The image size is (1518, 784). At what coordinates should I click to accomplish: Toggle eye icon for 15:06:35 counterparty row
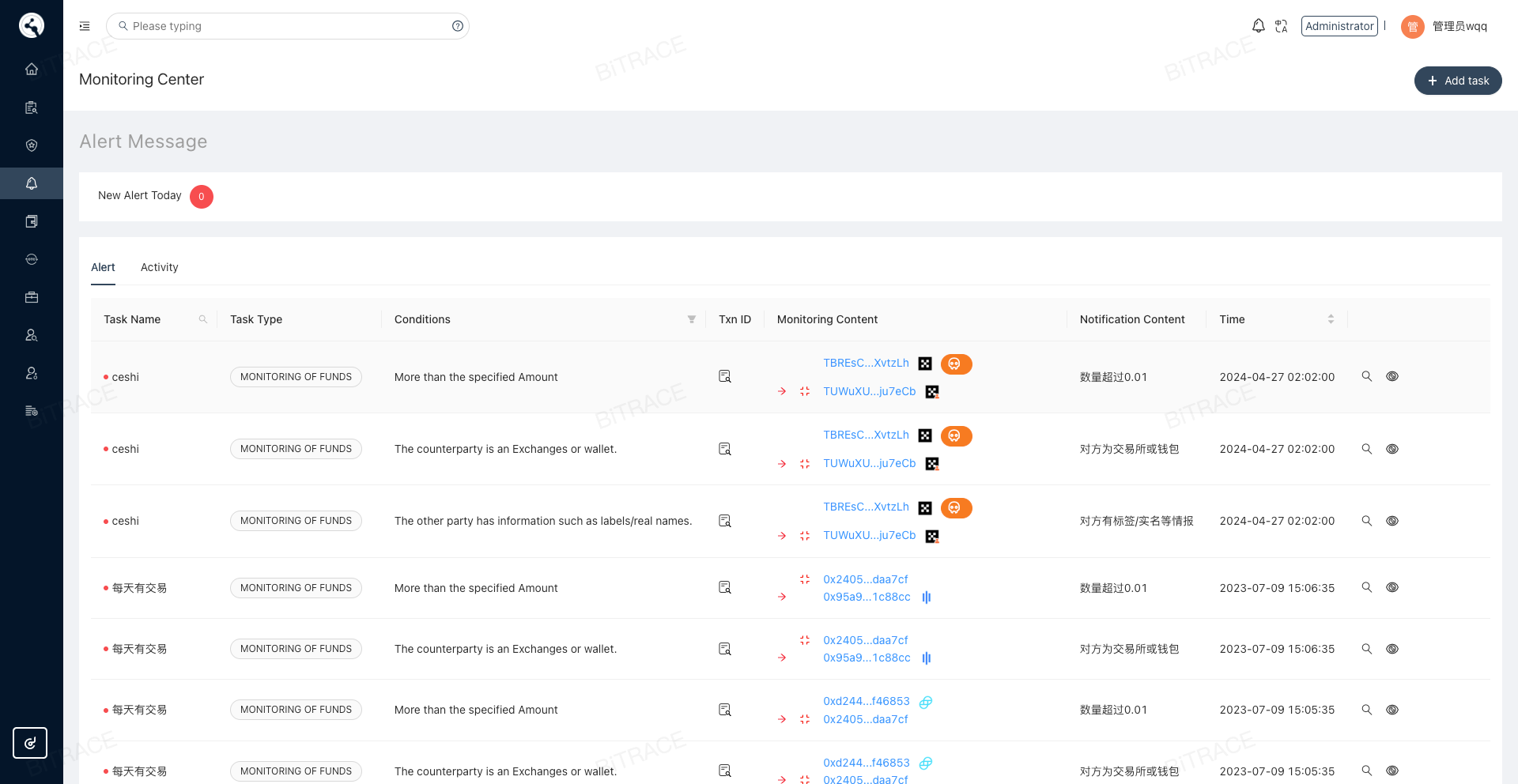[1392, 649]
